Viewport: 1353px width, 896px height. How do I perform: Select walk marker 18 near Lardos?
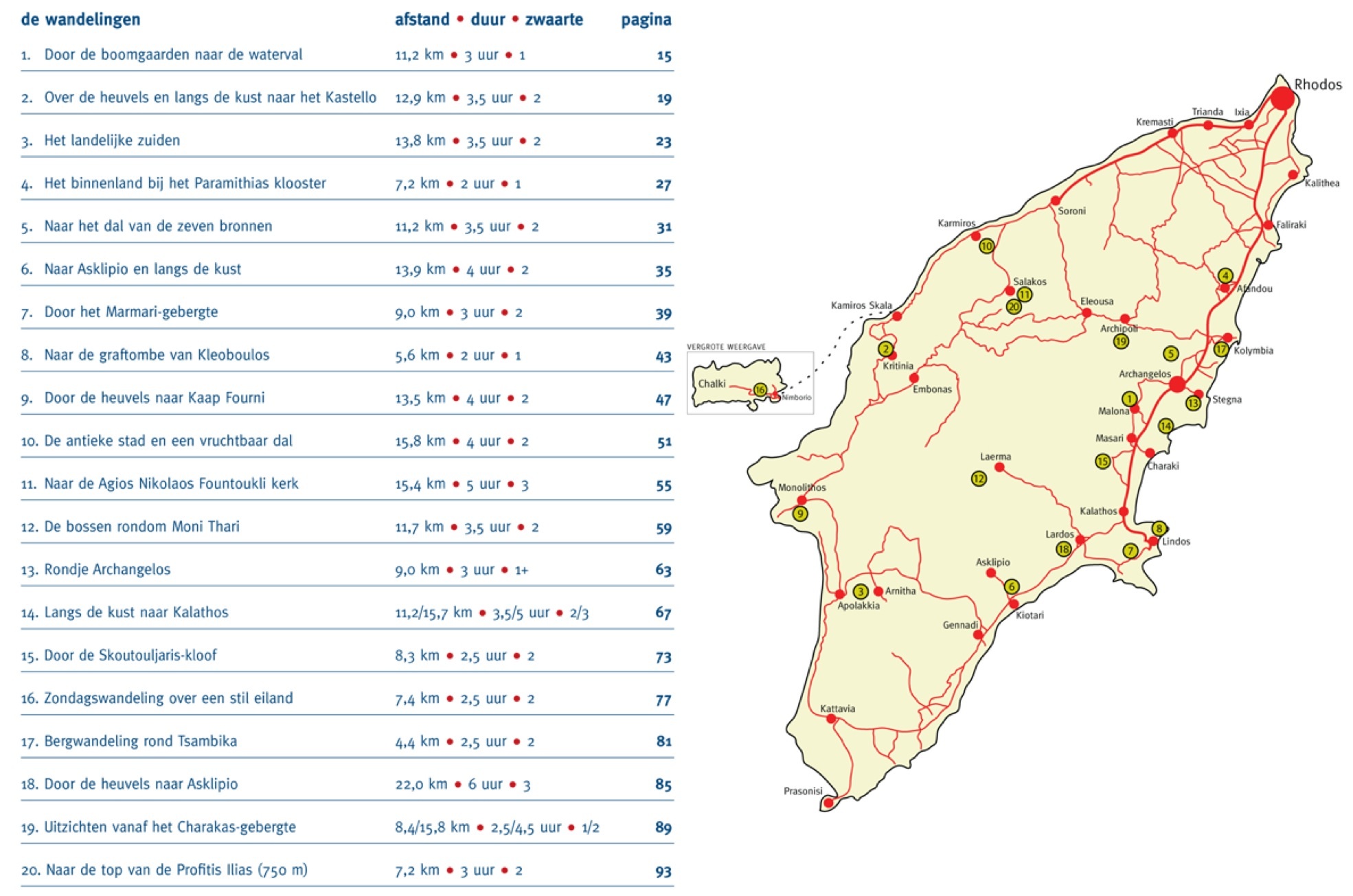(x=1063, y=549)
